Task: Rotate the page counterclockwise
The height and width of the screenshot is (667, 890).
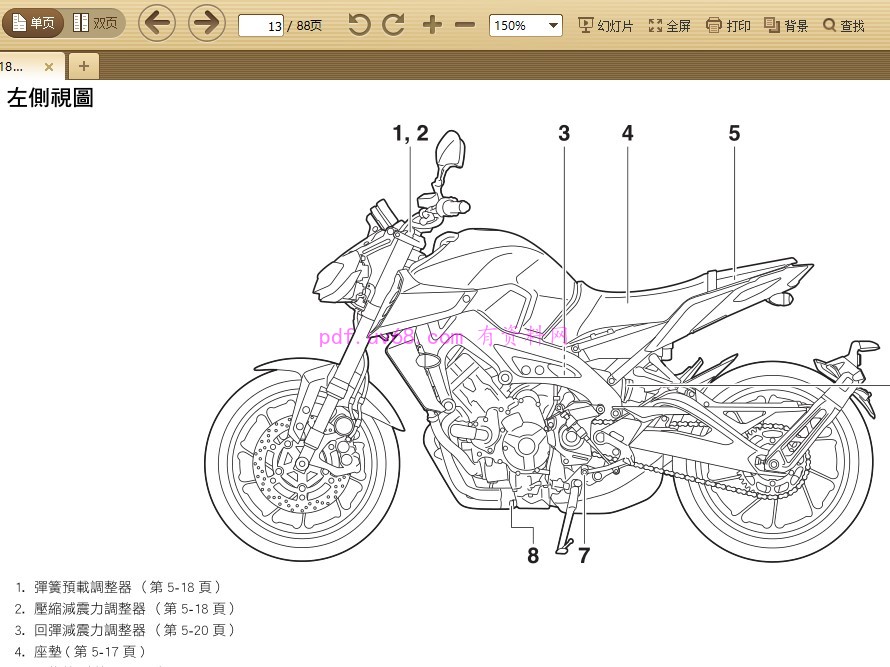Action: pyautogui.click(x=358, y=22)
